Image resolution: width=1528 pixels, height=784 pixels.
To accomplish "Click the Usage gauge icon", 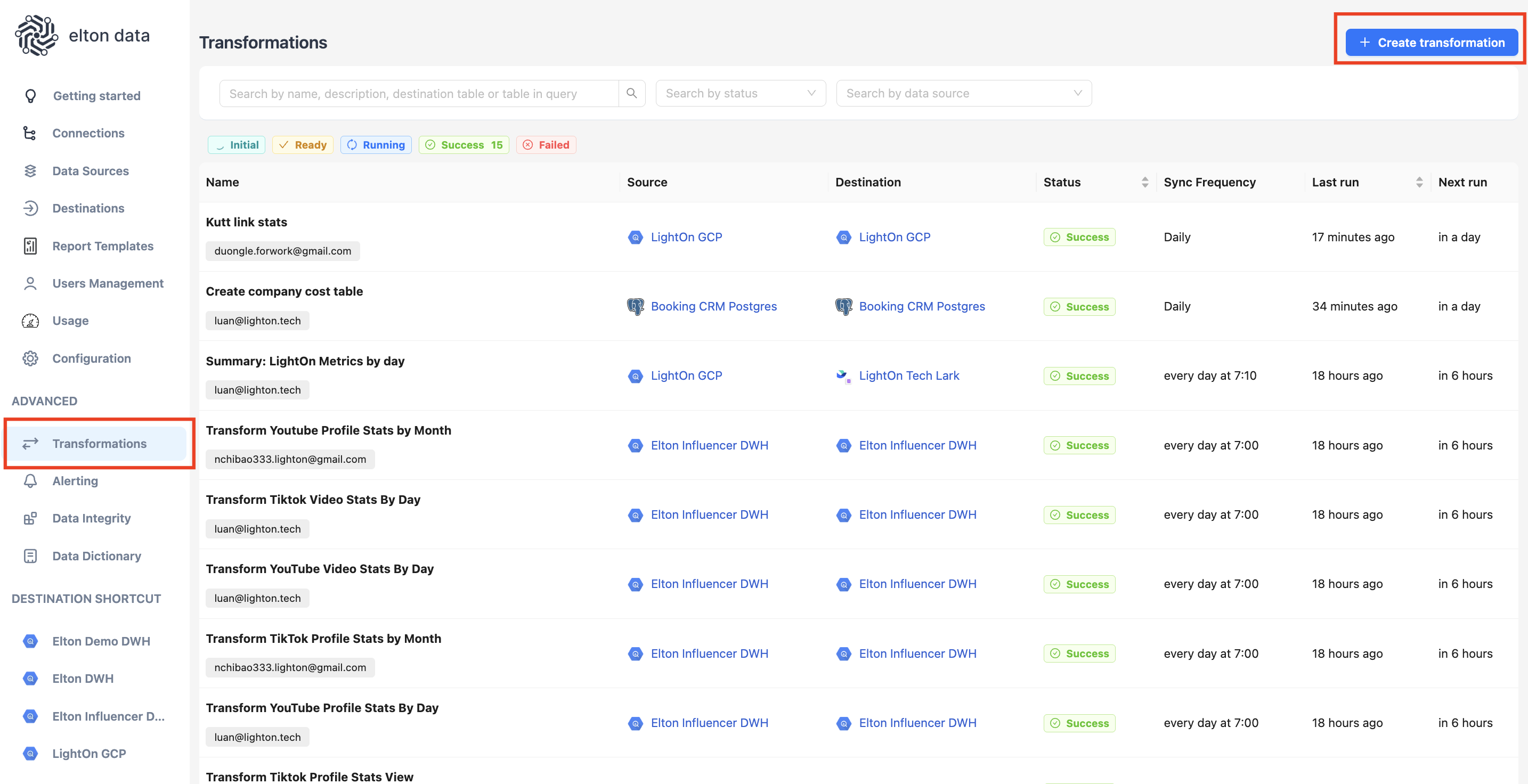I will point(30,321).
